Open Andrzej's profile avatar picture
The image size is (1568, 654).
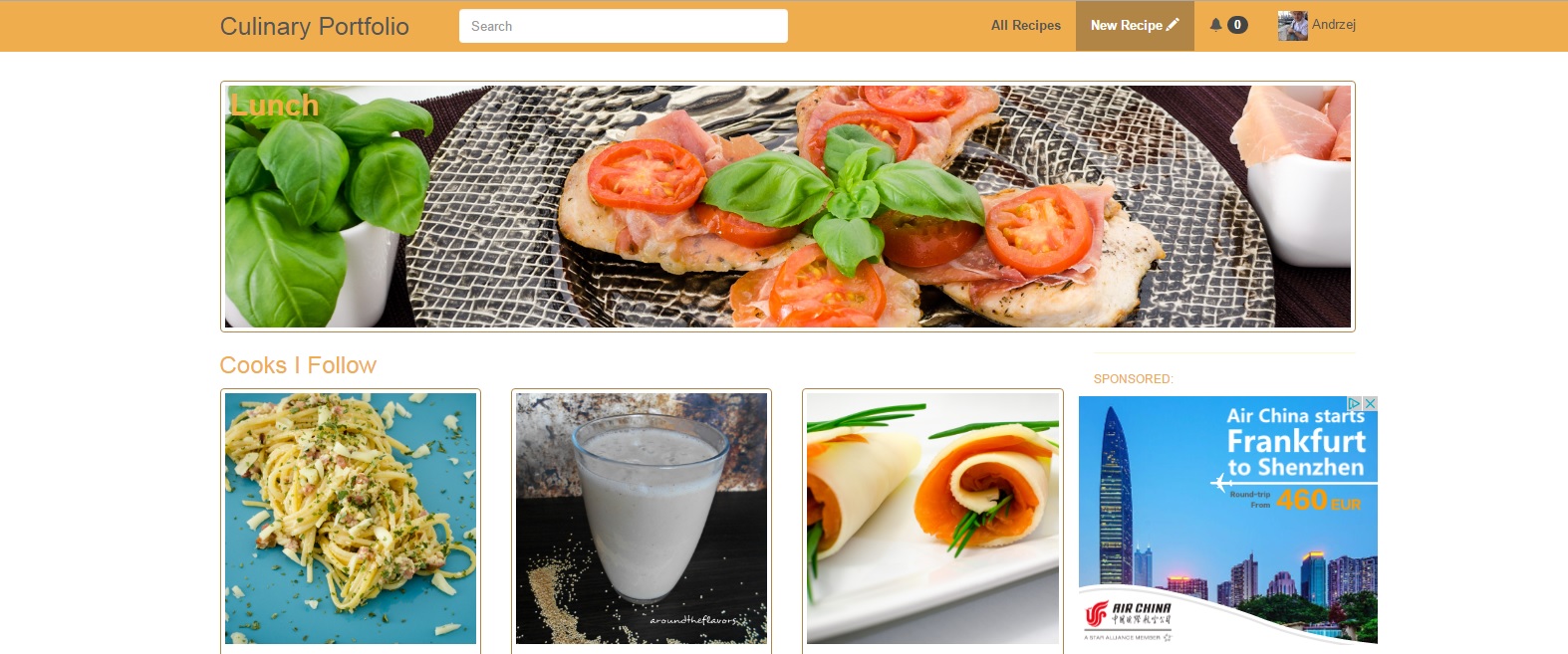(x=1293, y=26)
